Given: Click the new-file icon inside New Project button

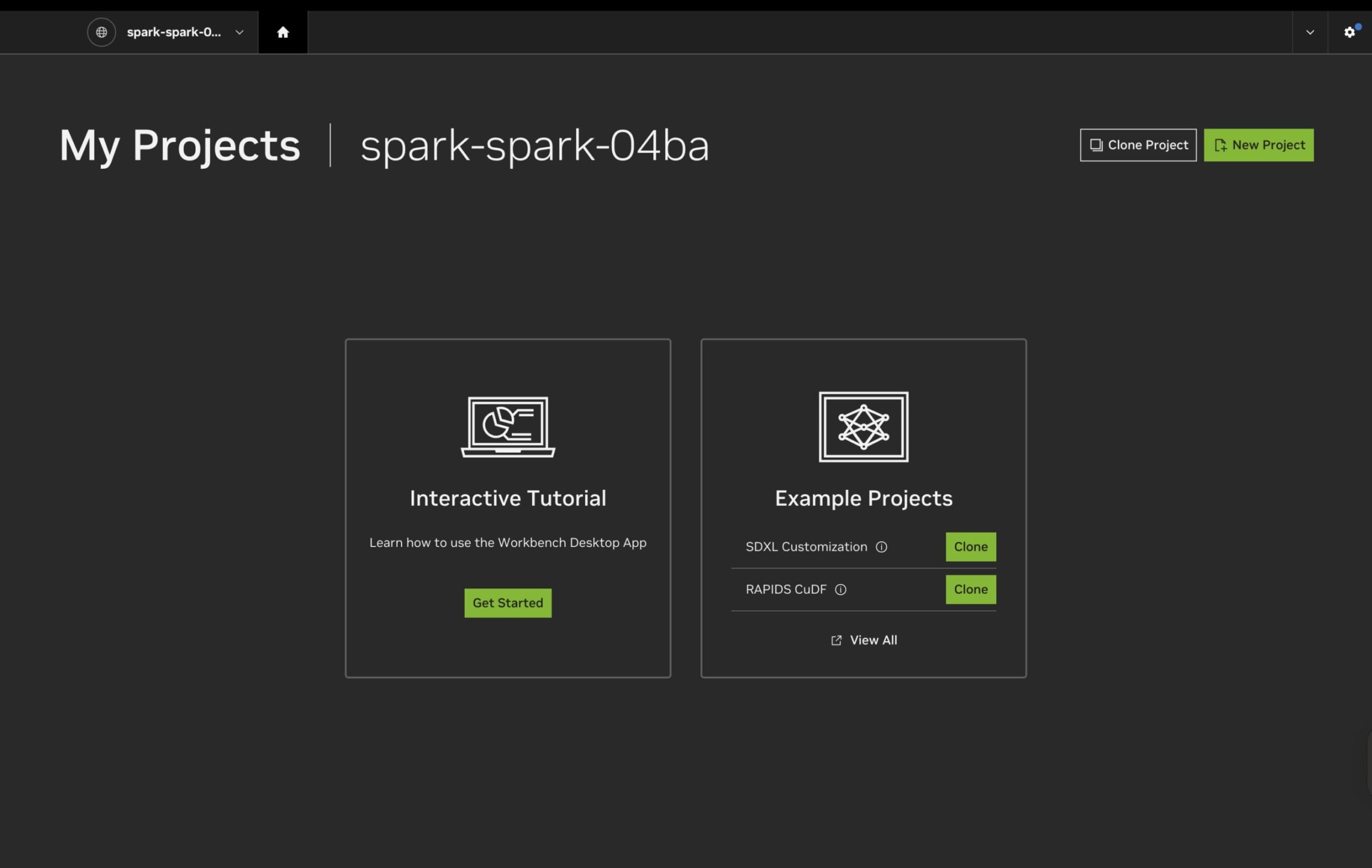Looking at the screenshot, I should tap(1220, 144).
